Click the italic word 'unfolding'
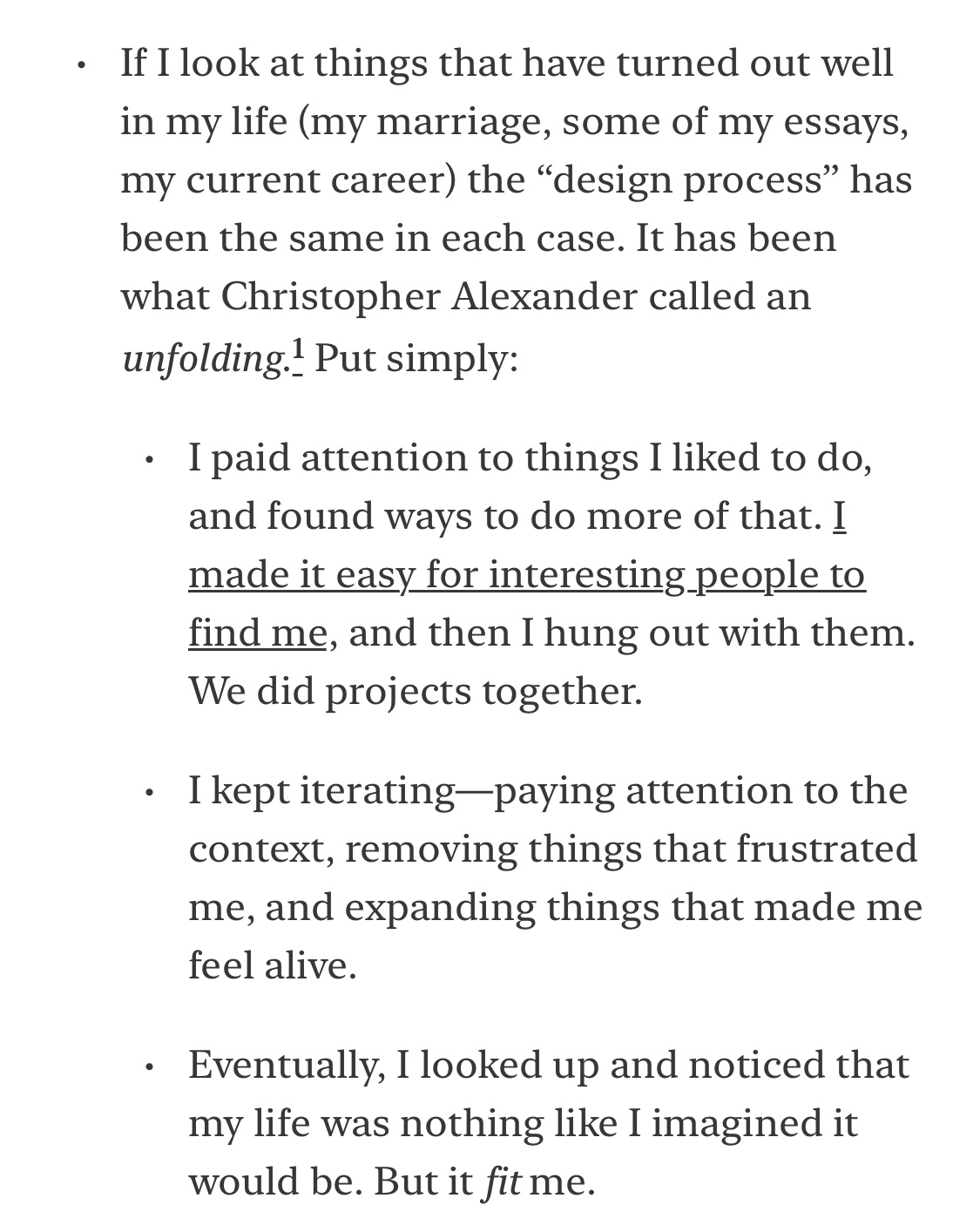Image resolution: width=980 pixels, height=1232 pixels. tap(206, 358)
